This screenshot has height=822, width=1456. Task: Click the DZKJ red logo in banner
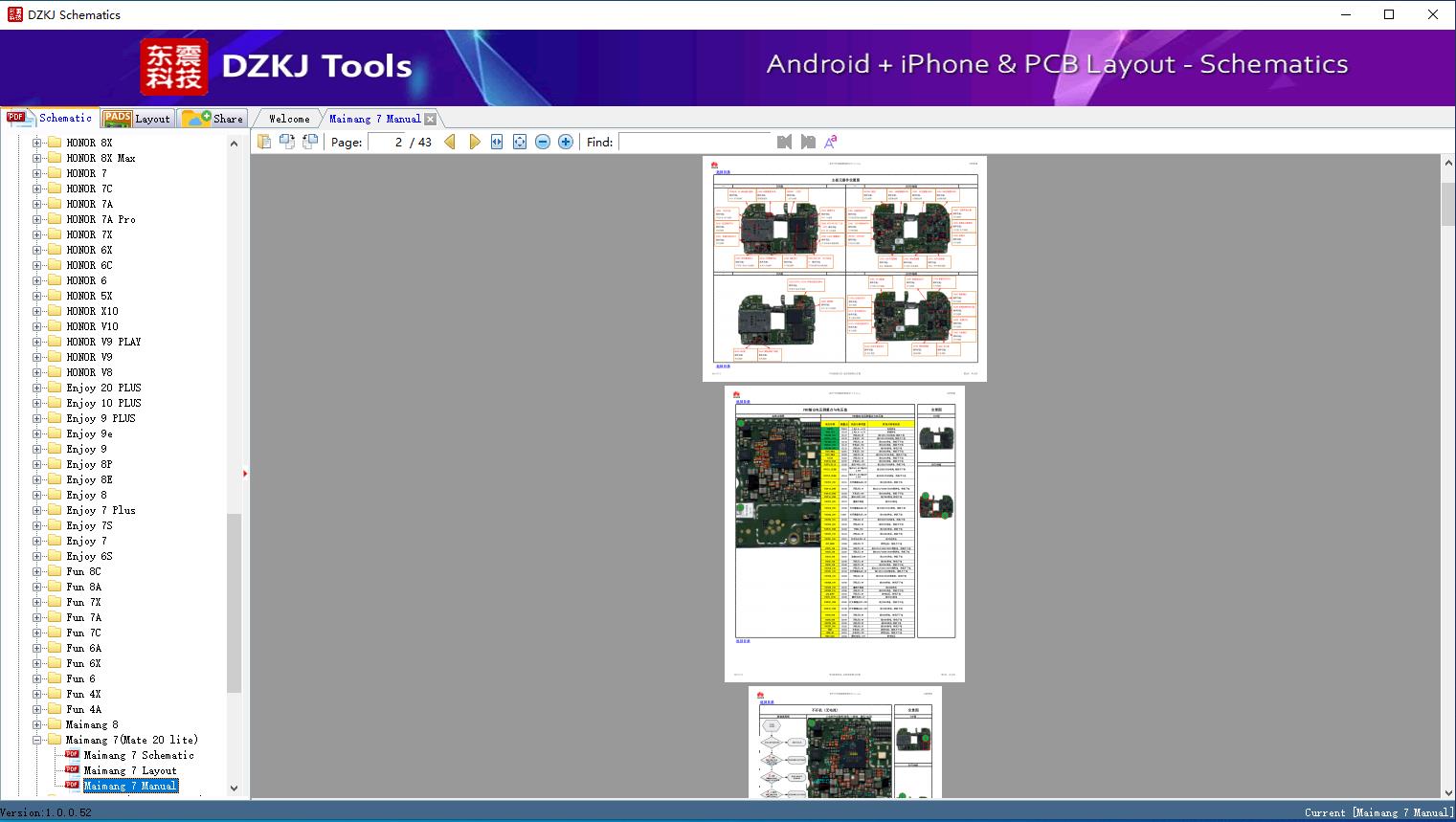[x=174, y=67]
